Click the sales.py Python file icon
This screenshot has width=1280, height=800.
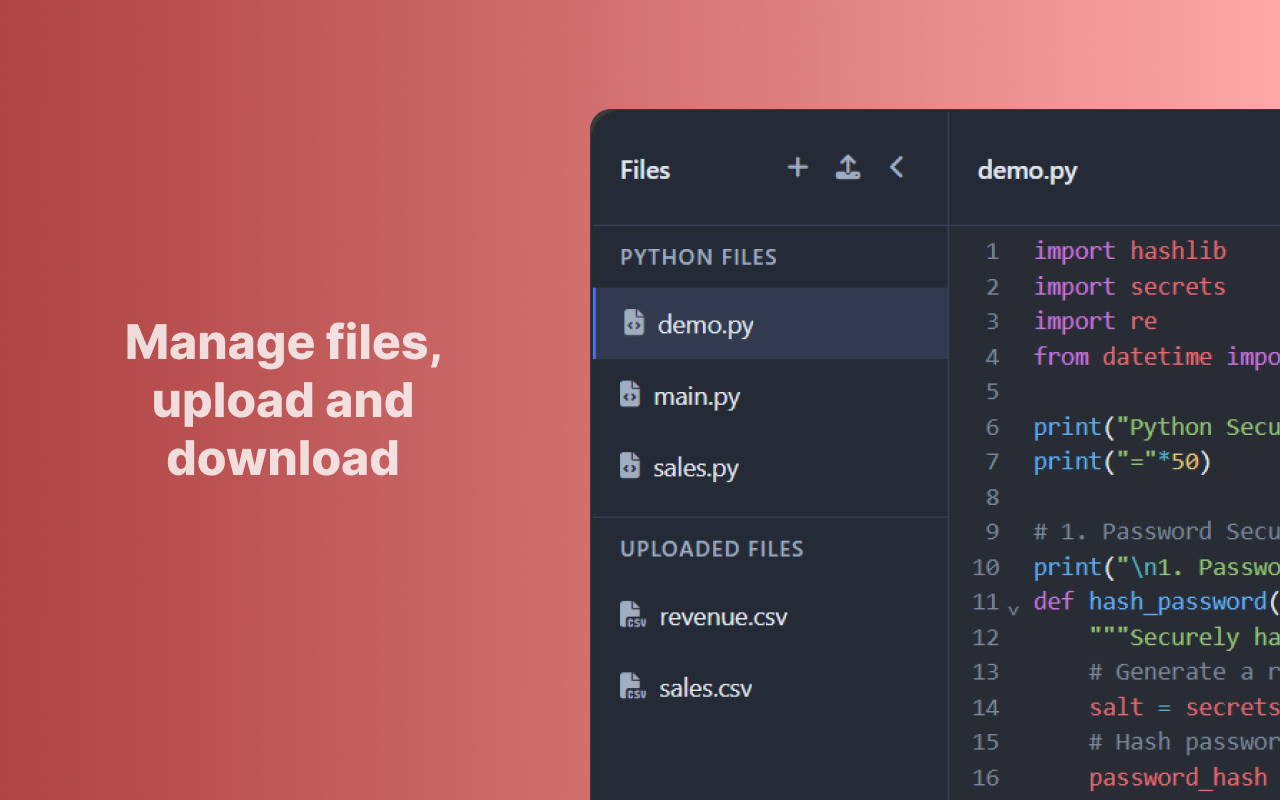click(x=628, y=467)
